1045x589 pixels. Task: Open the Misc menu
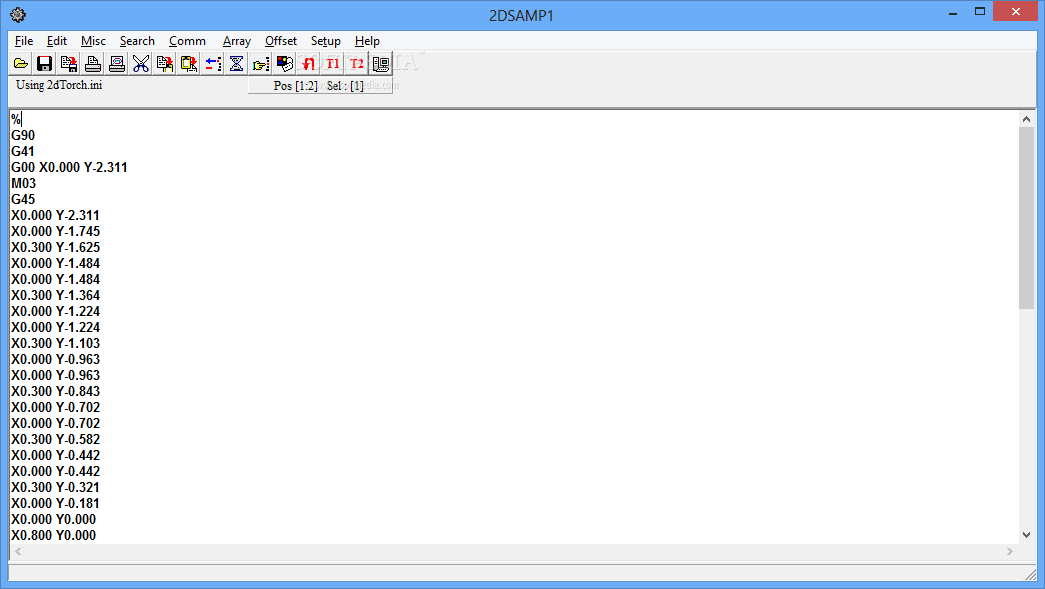coord(93,41)
